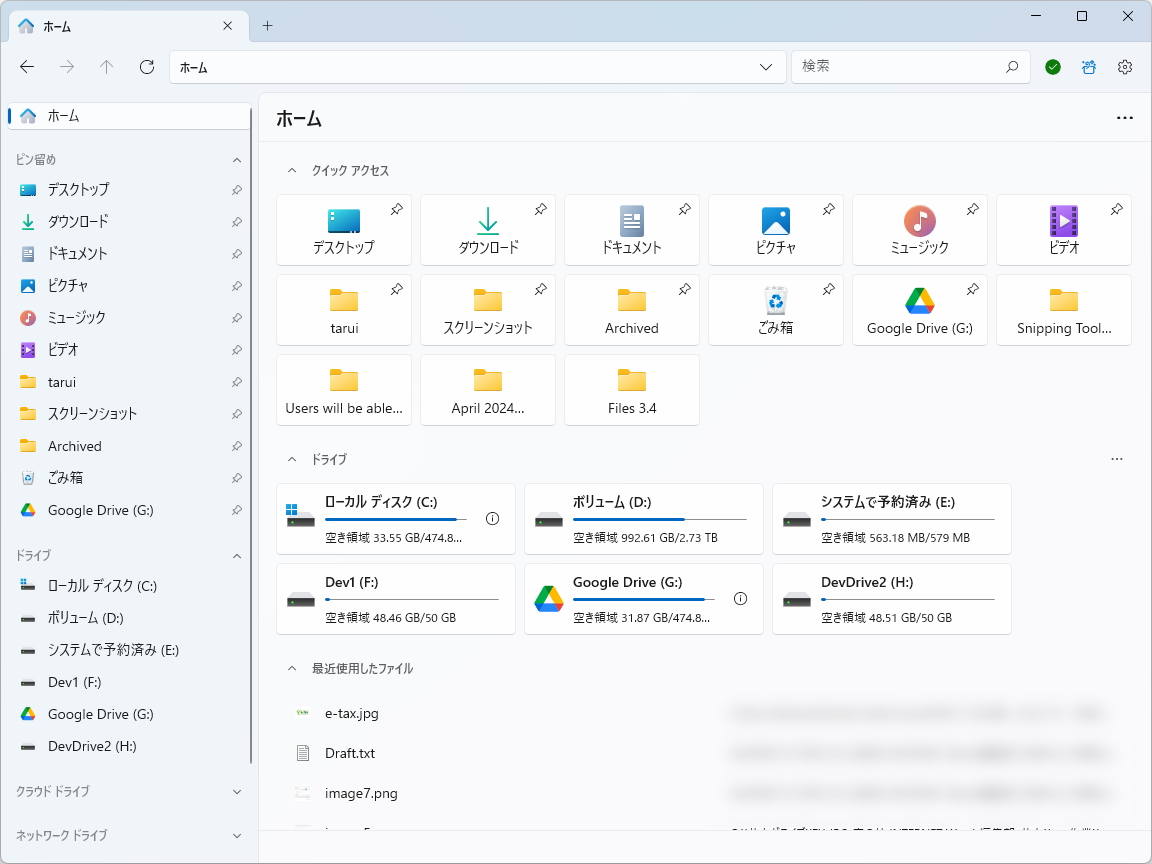The height and width of the screenshot is (864, 1152).
Task: Unpin デスクトップ using its pin icon
Action: coord(396,209)
